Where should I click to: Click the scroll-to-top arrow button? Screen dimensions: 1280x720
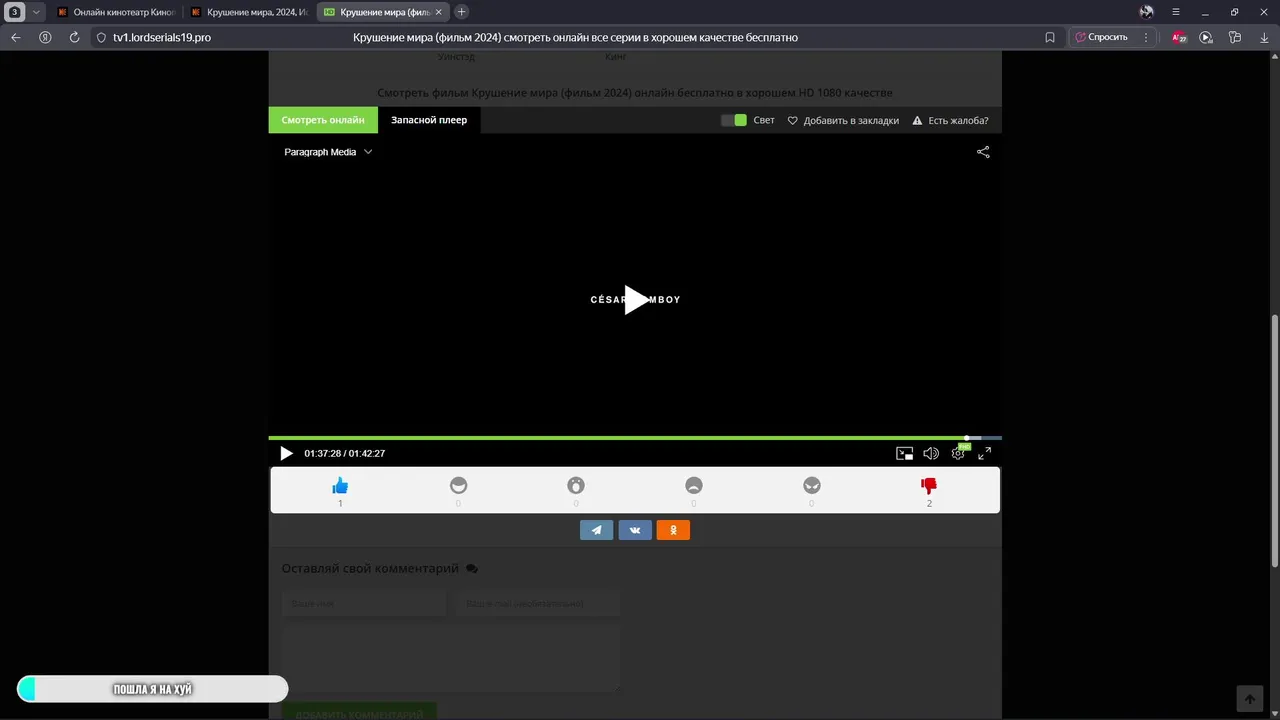(x=1248, y=698)
